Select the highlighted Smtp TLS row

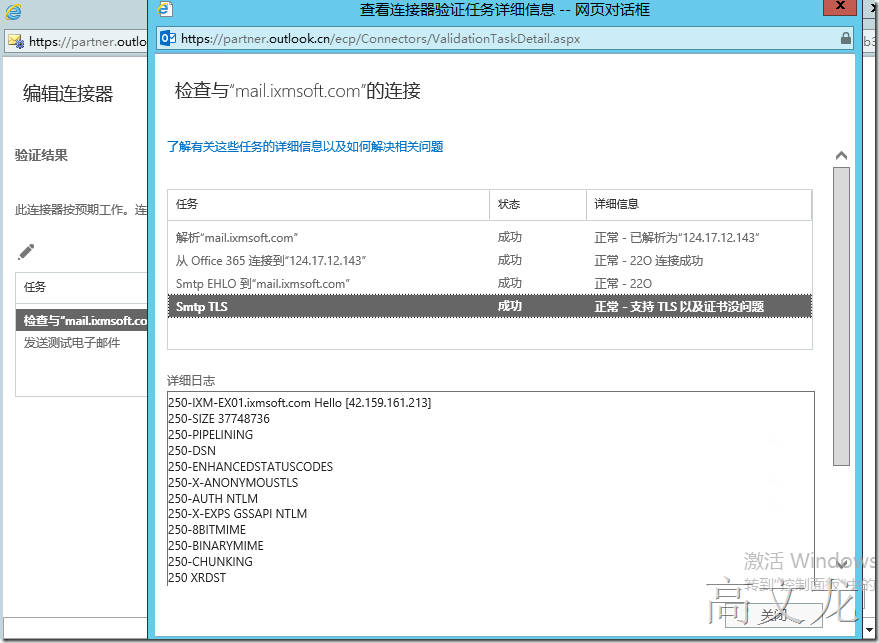pyautogui.click(x=489, y=306)
